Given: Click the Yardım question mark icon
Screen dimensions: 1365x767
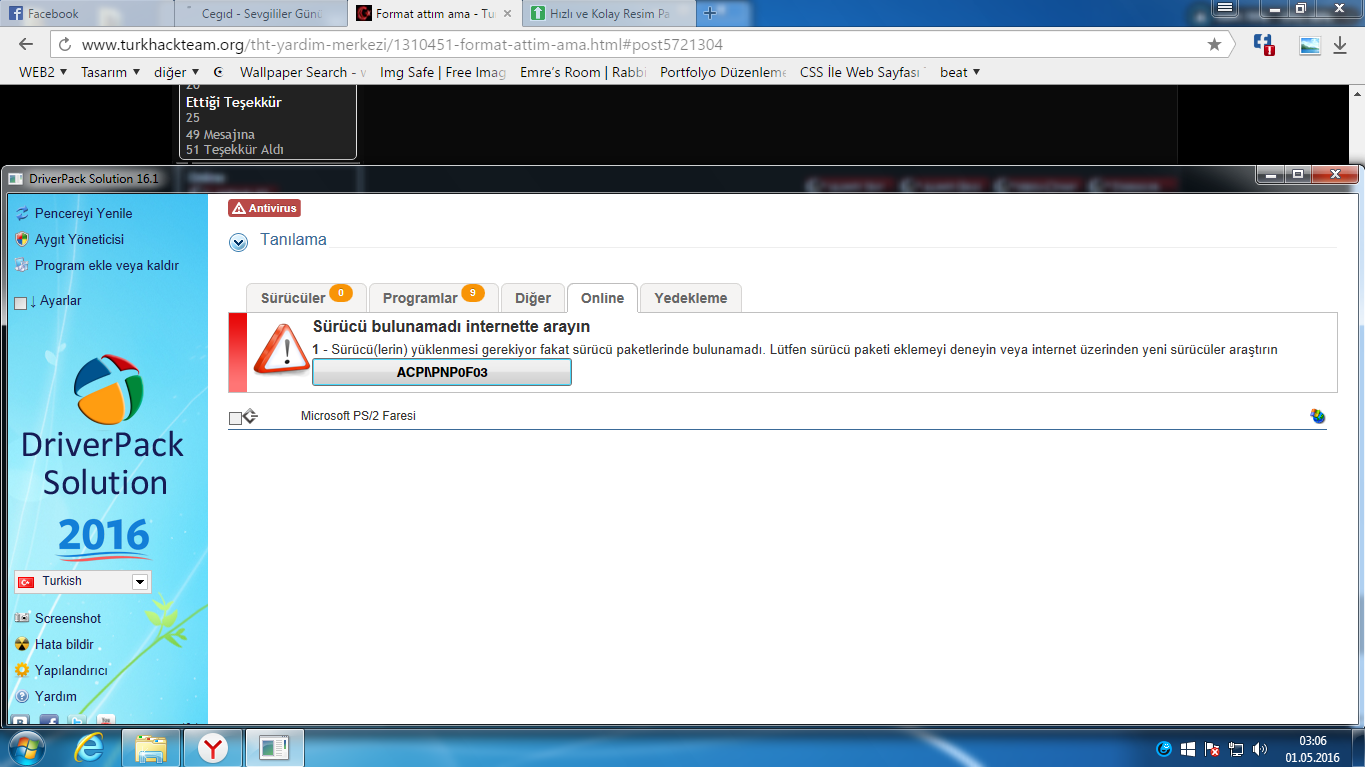Looking at the screenshot, I should 22,696.
